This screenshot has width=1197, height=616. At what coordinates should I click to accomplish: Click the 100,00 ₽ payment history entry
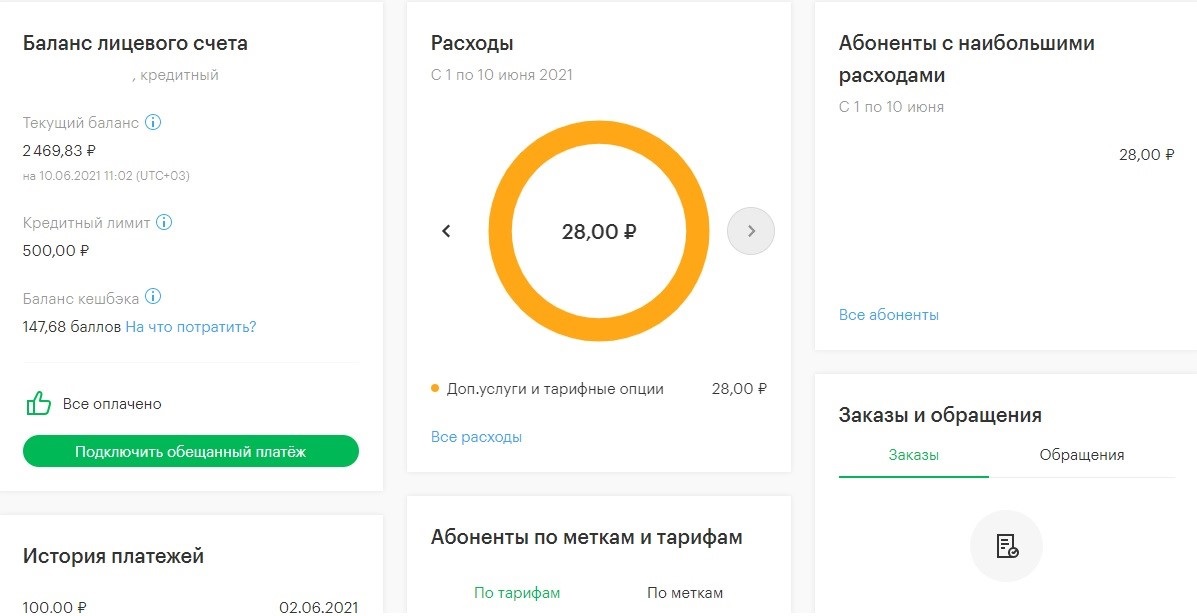[190, 608]
